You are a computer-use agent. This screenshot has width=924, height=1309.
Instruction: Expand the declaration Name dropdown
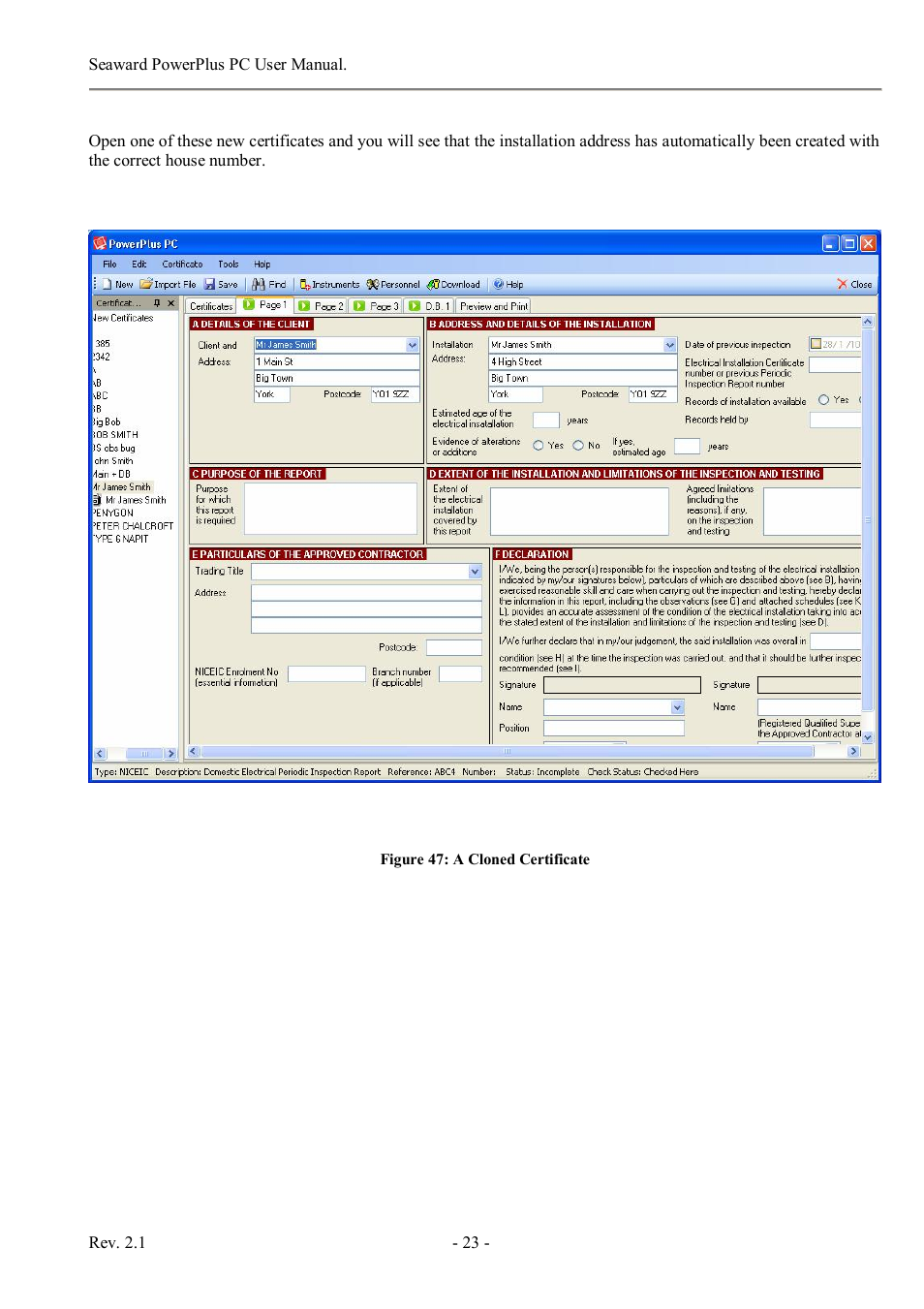677,707
